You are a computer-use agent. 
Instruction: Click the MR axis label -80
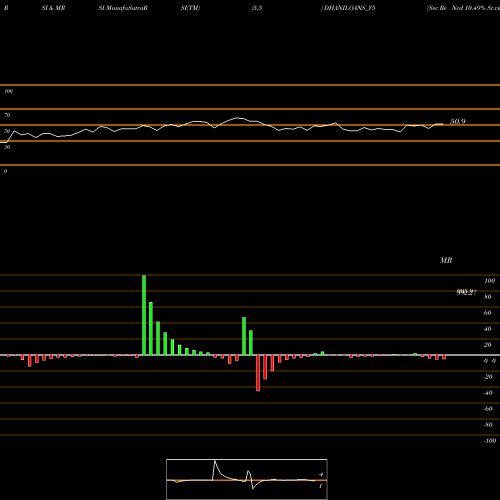488,425
